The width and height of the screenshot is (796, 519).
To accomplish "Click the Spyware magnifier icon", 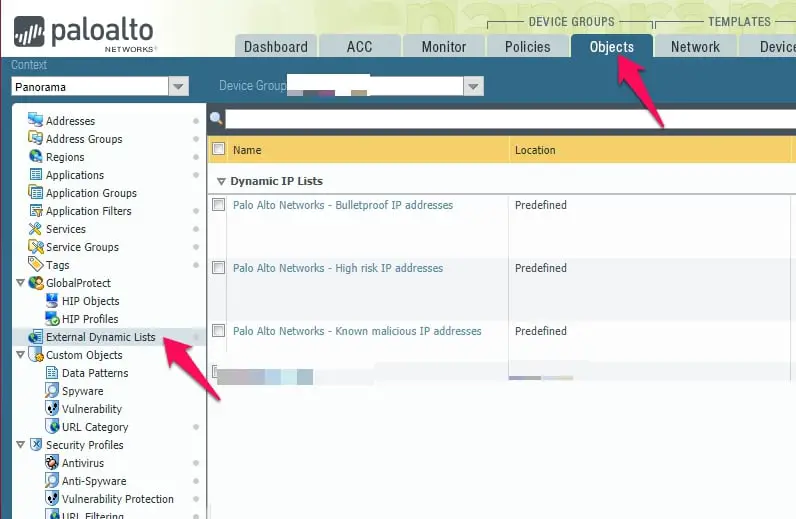I will 52,391.
